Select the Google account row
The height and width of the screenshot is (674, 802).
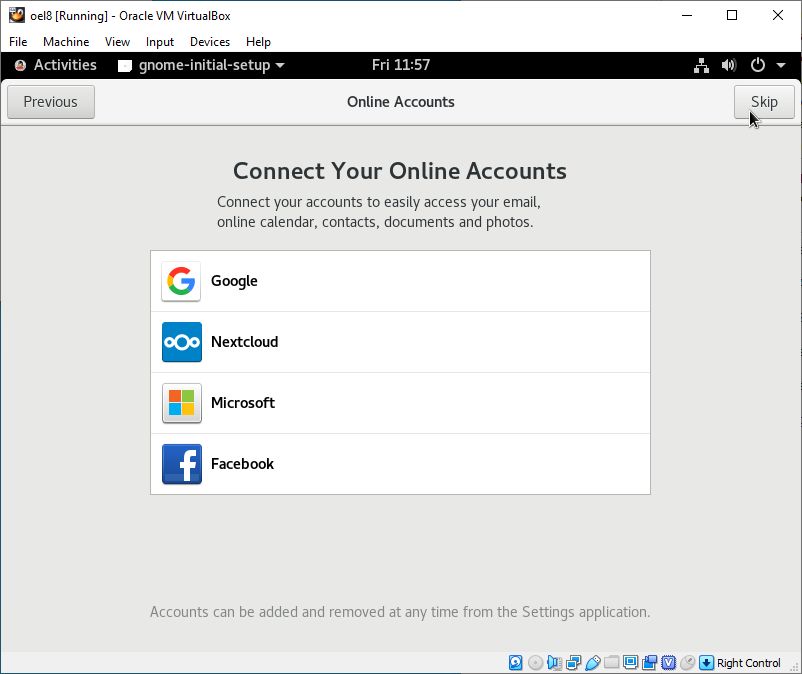point(400,281)
